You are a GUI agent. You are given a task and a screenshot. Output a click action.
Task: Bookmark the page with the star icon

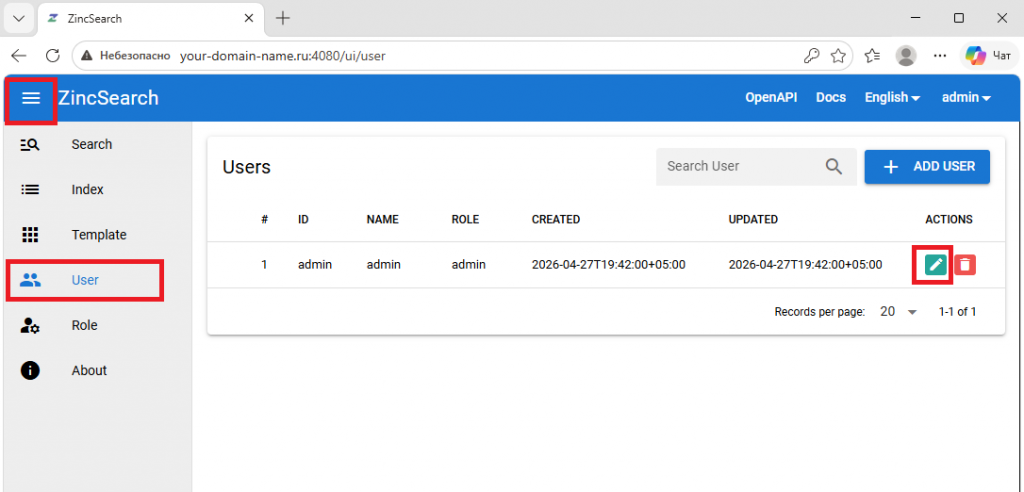click(838, 56)
